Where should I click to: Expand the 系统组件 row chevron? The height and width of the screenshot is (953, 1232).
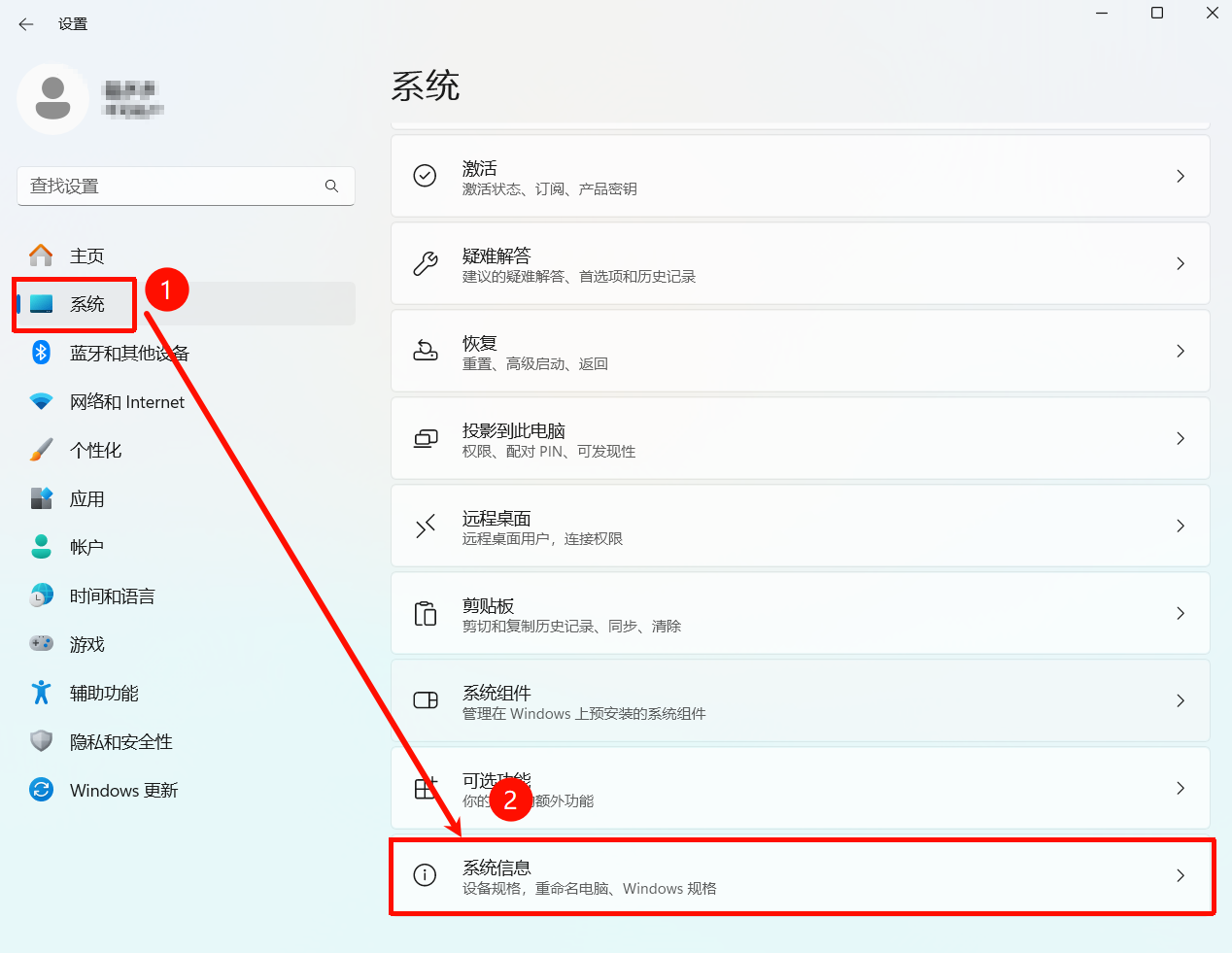point(1181,700)
